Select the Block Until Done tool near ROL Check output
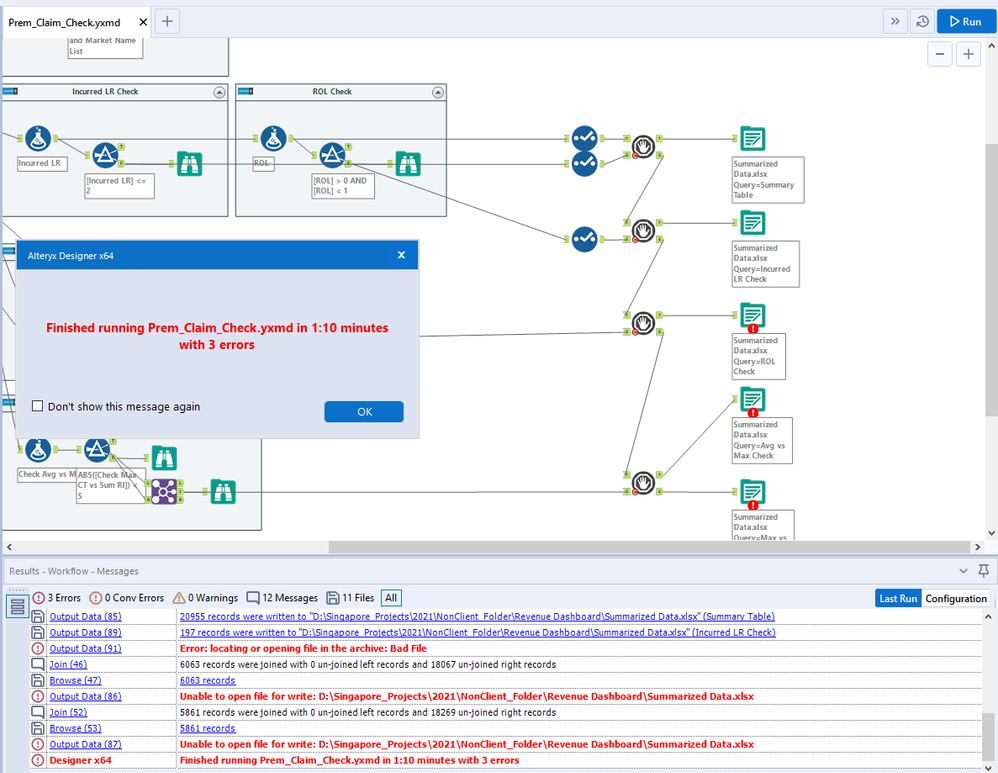Screen dimensions: 998x773 (643, 323)
